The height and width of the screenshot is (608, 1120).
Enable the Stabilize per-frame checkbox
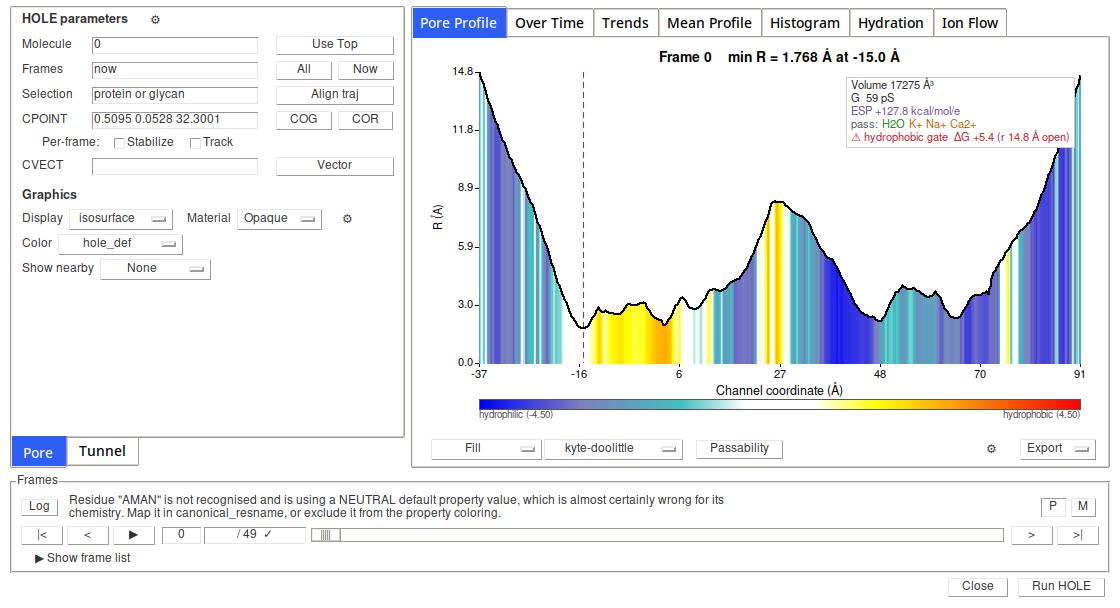[119, 143]
